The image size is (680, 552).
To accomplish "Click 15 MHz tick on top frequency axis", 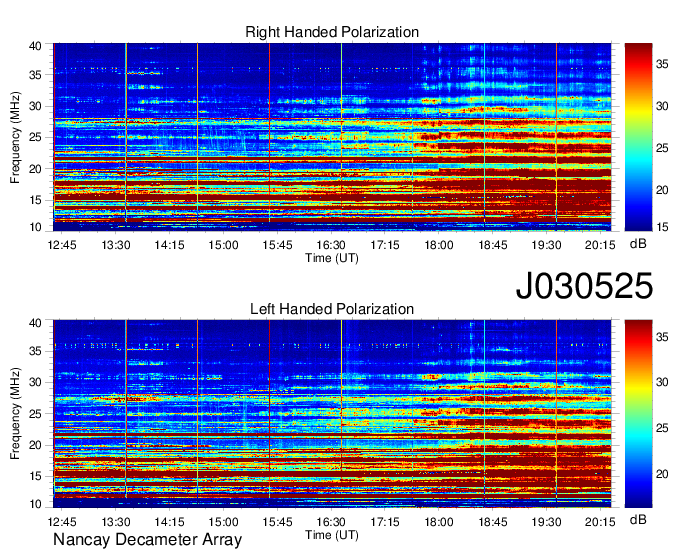I will point(36,200).
